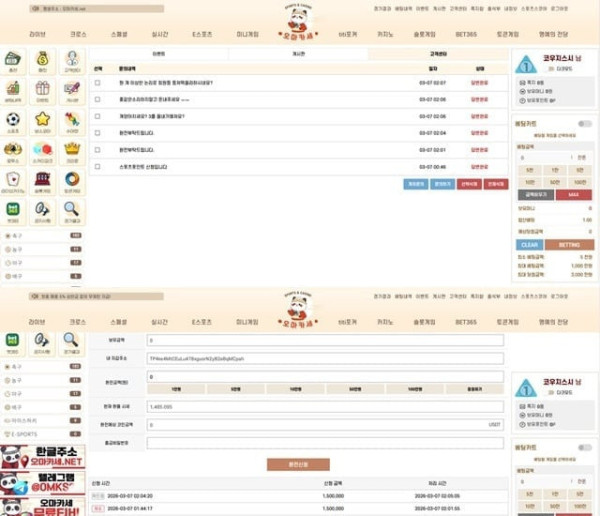600x516 pixels.
Task: Switch to the 게시판 tab above the inquiry list
Action: click(x=298, y=54)
